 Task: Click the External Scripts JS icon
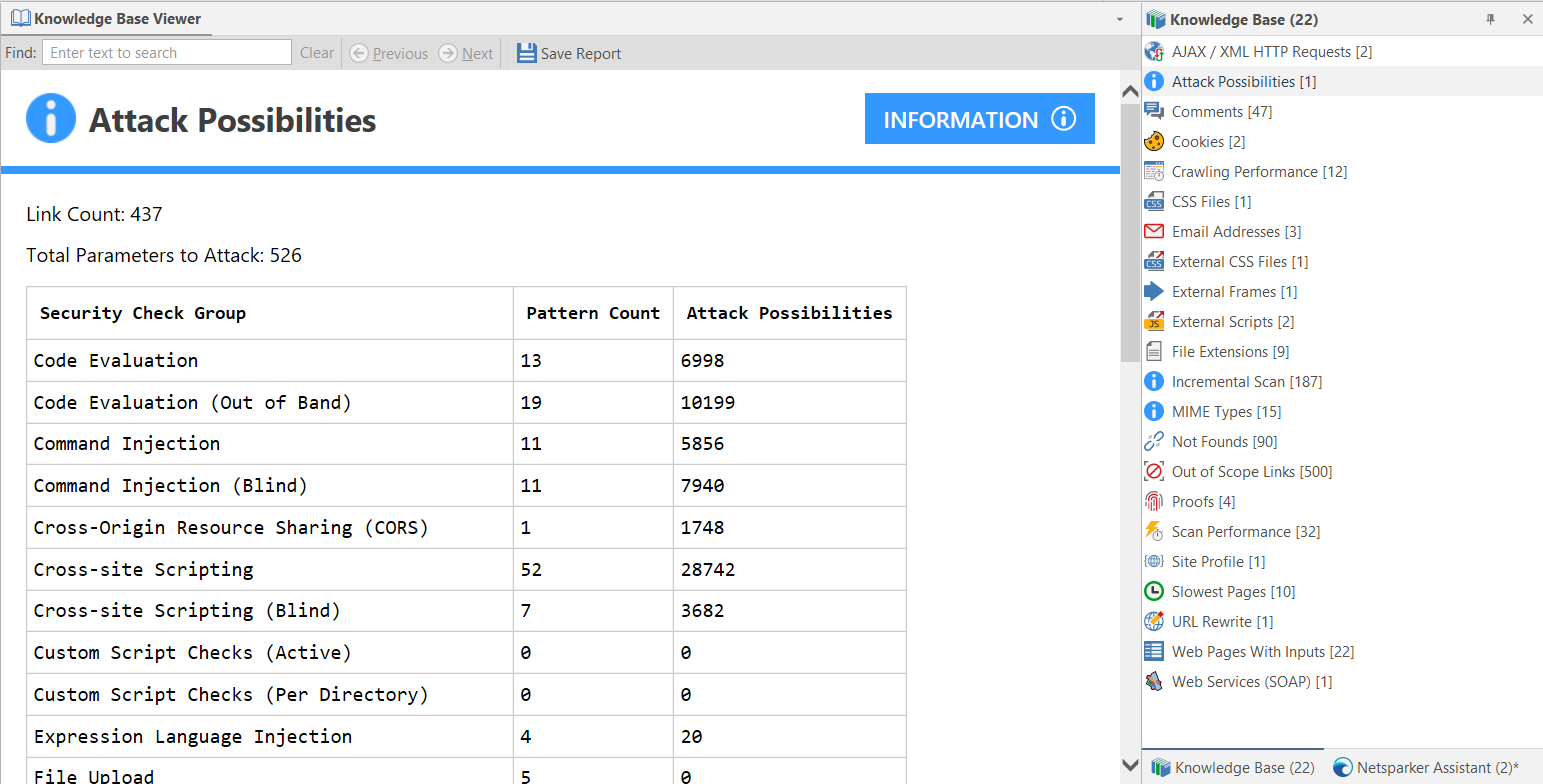[x=1154, y=321]
